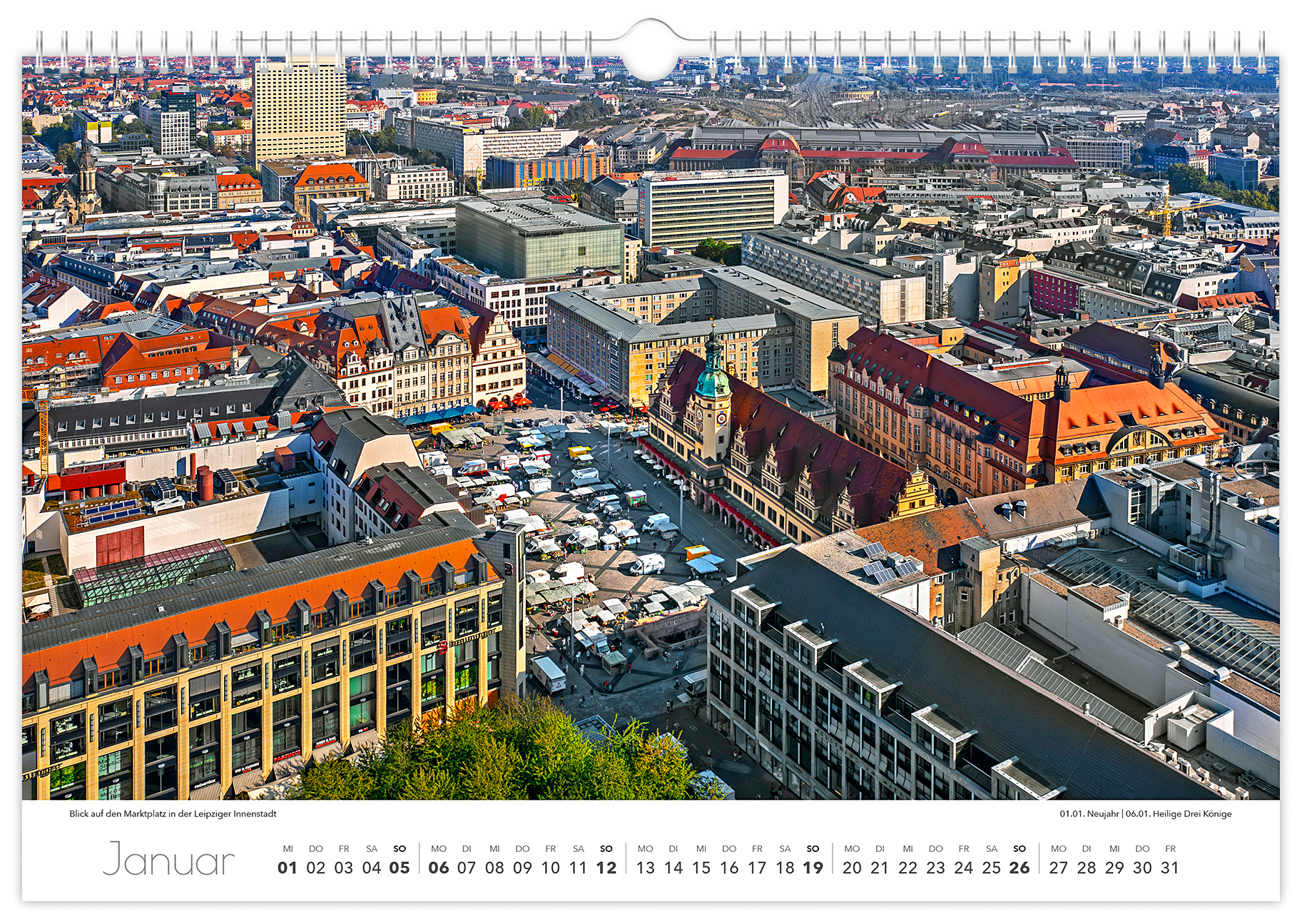
Task: Click the holiday note "06.01. Heilige Drei Könige"
Action: [x=1179, y=813]
